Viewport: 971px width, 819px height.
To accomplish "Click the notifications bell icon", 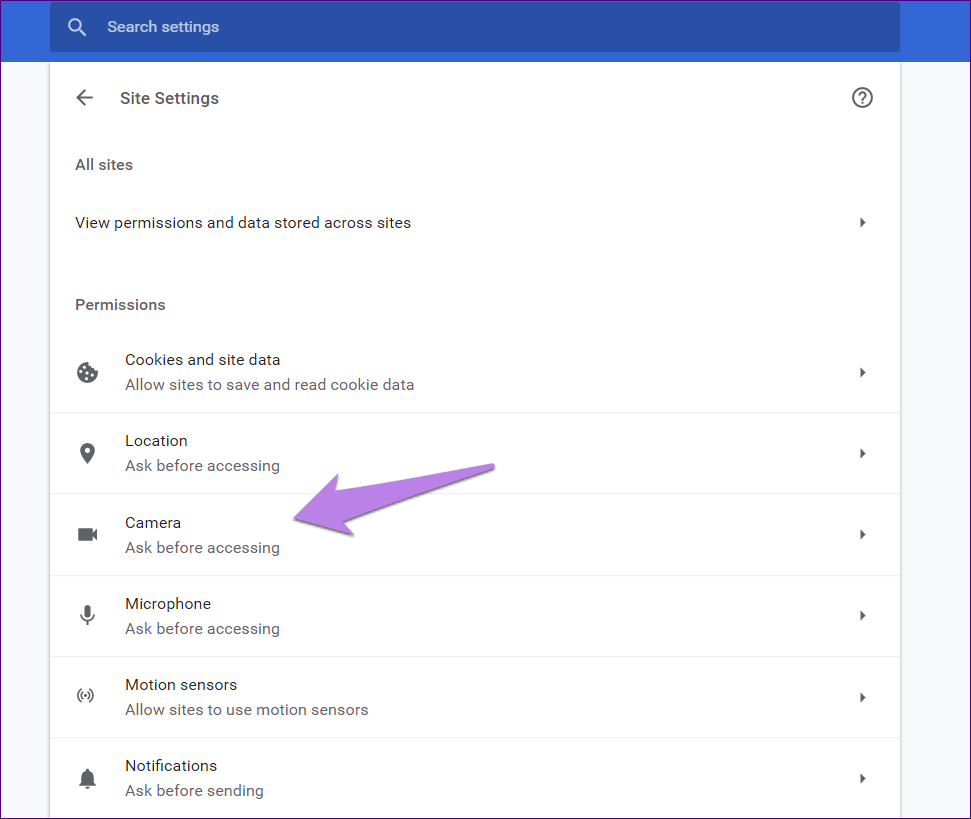I will 88,778.
